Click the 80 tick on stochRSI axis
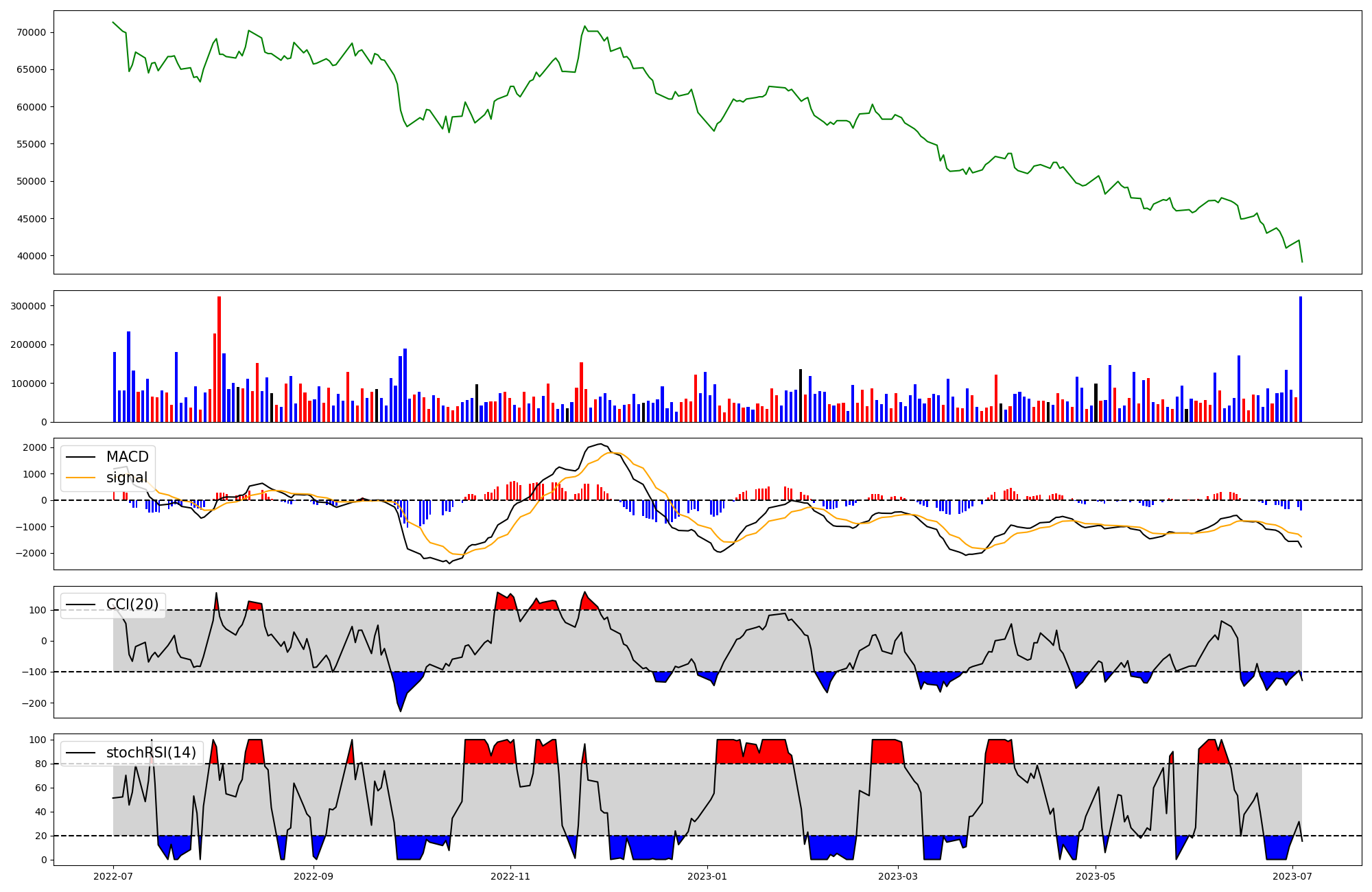This screenshot has height=892, width=1372. click(x=42, y=764)
